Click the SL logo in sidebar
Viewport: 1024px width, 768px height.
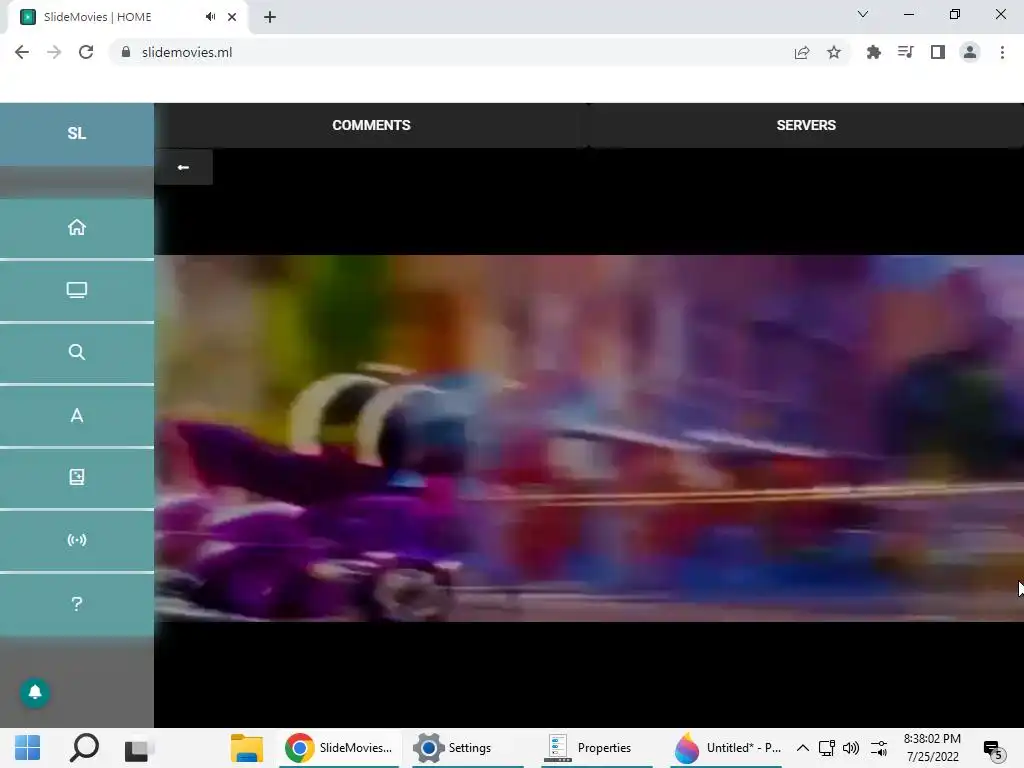(x=76, y=133)
